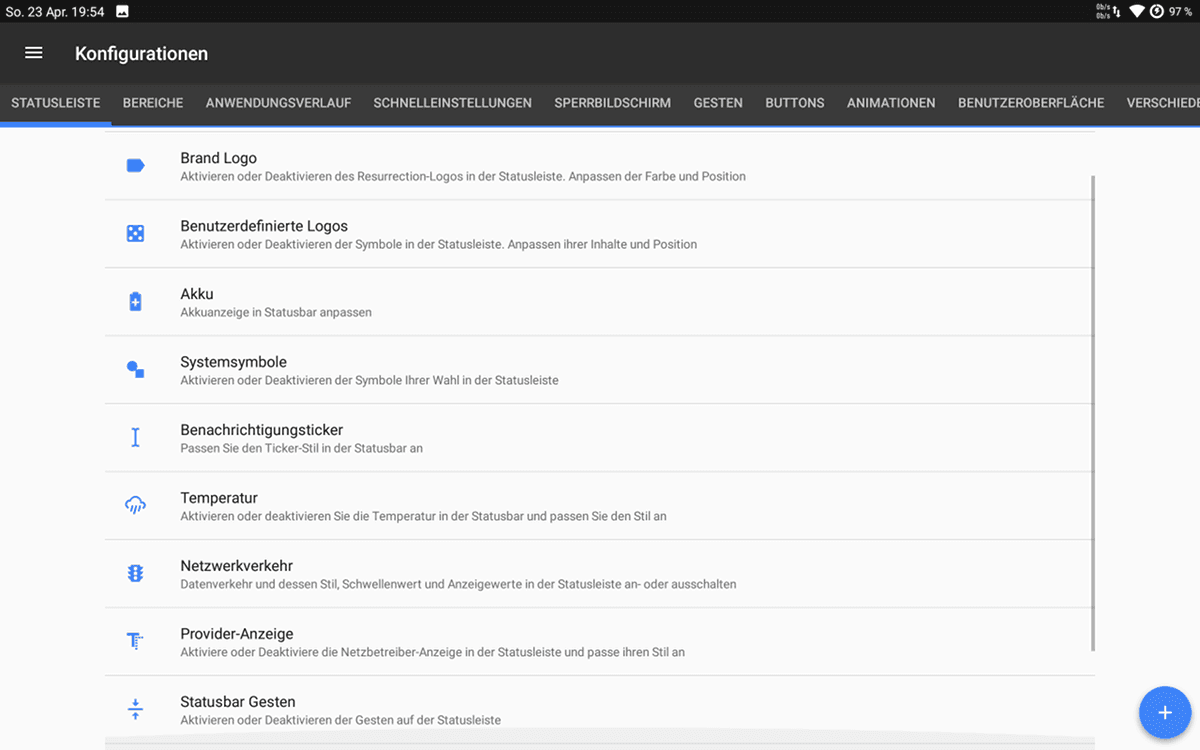
Task: Tap the battery indicator showing 97 %
Action: (x=1171, y=11)
